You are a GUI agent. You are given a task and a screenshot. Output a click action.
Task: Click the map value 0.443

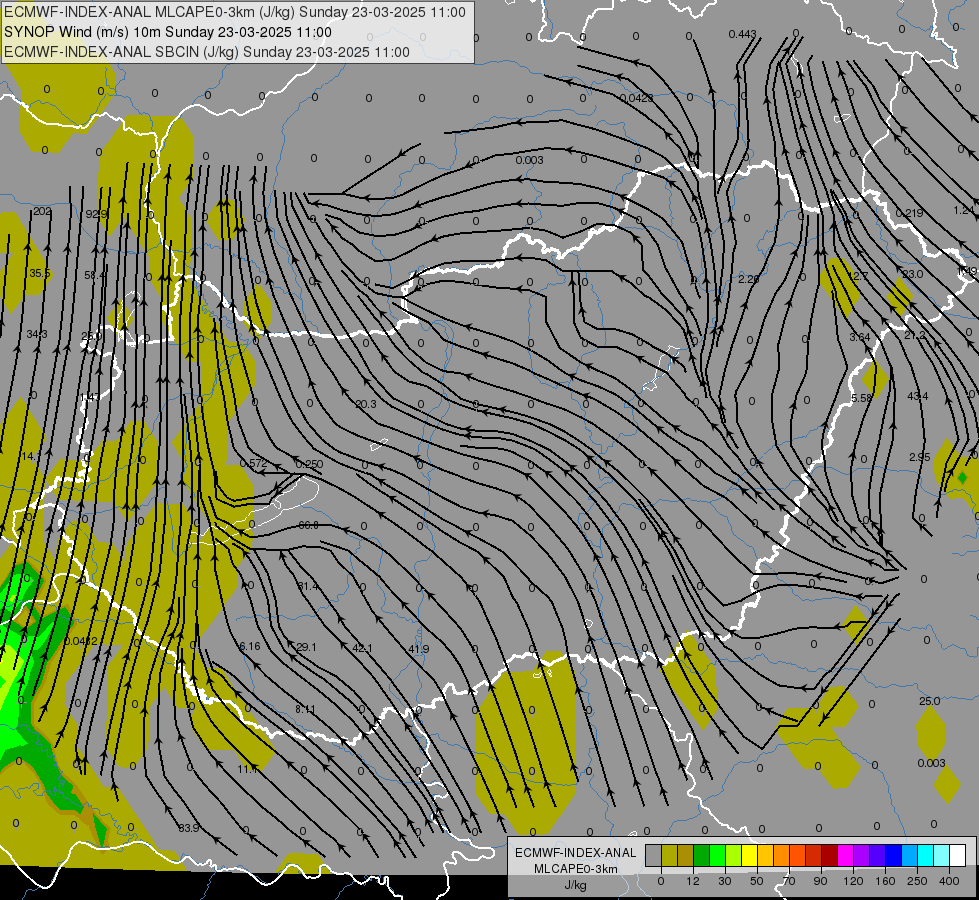(x=742, y=34)
